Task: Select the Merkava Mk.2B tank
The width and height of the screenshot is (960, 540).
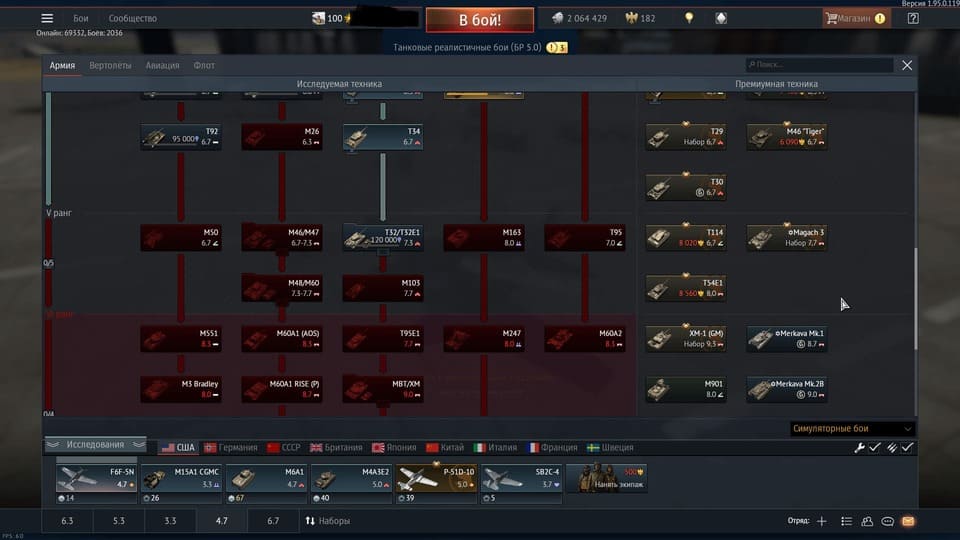Action: pyautogui.click(x=787, y=389)
